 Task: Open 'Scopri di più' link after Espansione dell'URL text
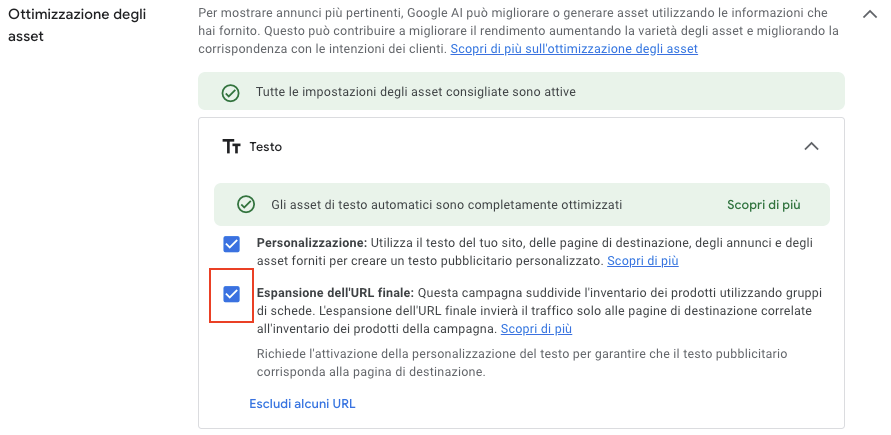tap(536, 329)
